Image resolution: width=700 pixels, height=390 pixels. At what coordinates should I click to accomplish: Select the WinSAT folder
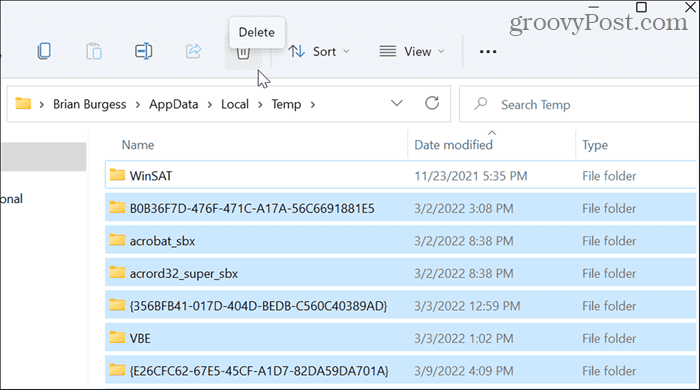400,175
